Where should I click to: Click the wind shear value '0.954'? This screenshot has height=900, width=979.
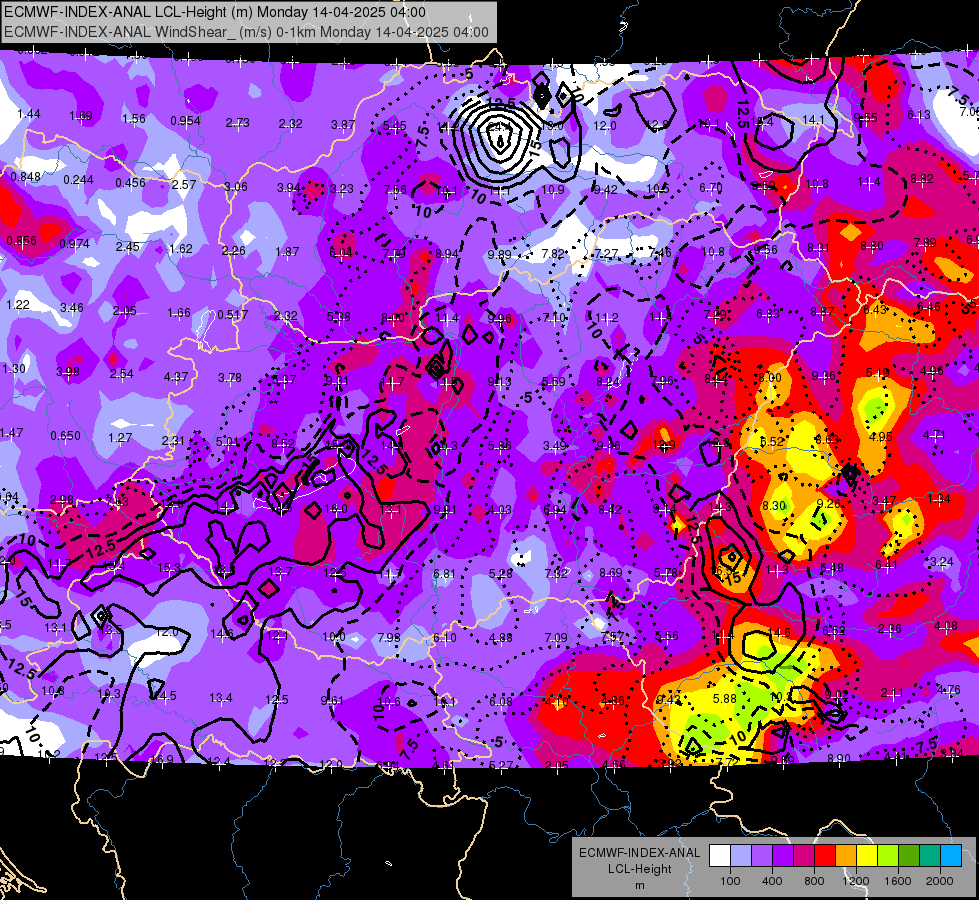pos(185,121)
